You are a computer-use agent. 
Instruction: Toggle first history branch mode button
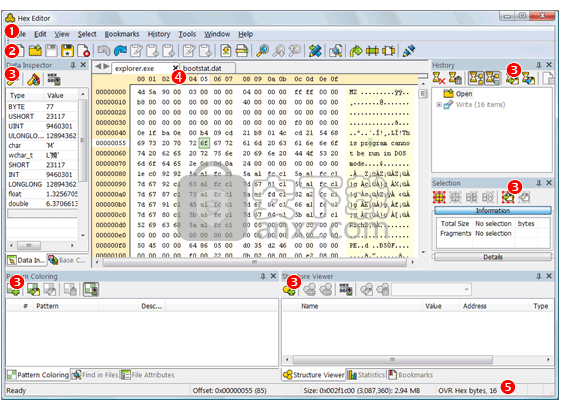point(476,78)
